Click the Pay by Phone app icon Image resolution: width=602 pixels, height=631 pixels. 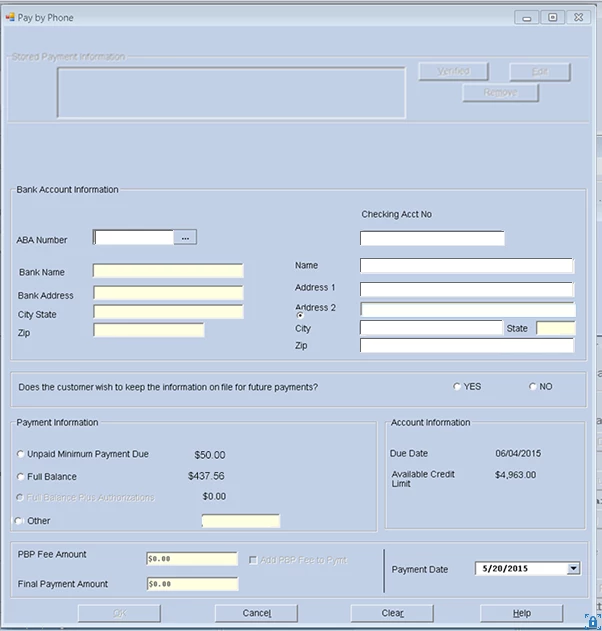10,17
